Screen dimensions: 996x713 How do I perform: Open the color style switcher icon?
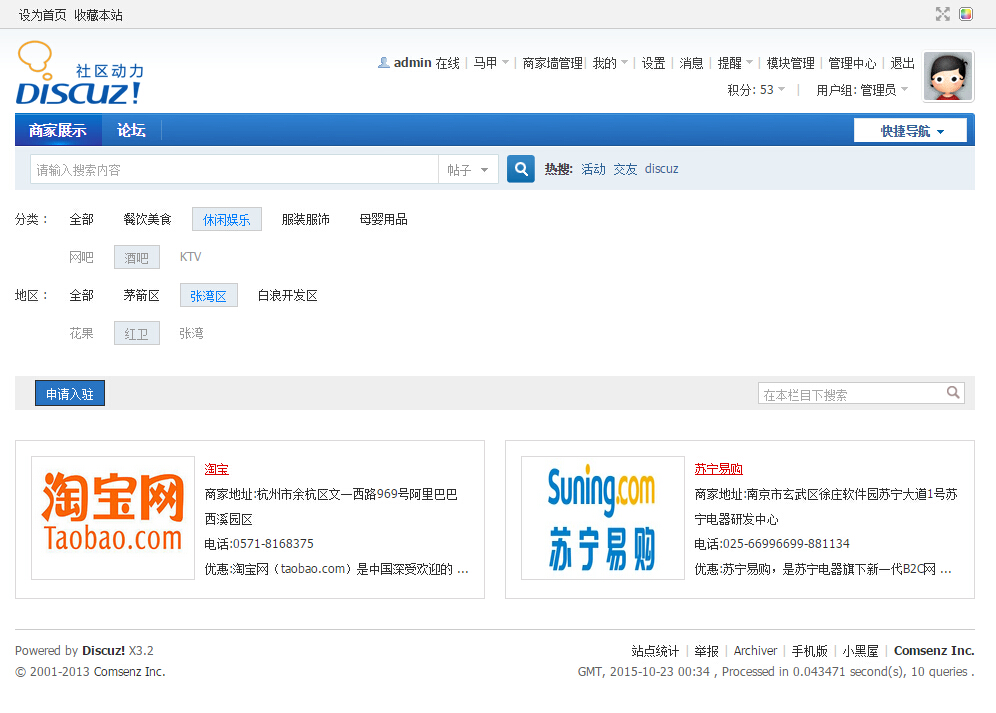point(966,14)
